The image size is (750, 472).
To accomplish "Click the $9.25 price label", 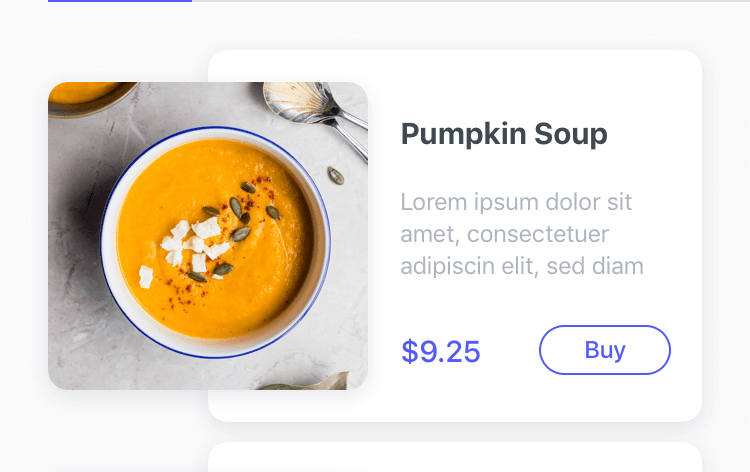I will click(441, 351).
